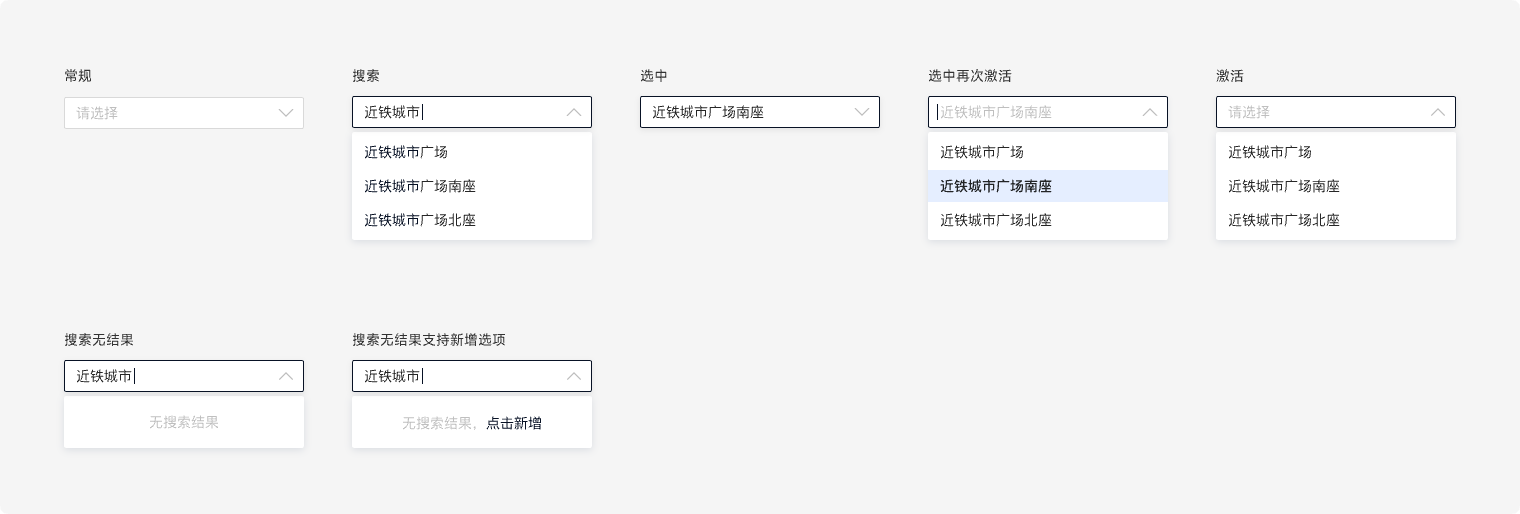Click the 点击新增 link
The image size is (1520, 514).
click(x=514, y=424)
